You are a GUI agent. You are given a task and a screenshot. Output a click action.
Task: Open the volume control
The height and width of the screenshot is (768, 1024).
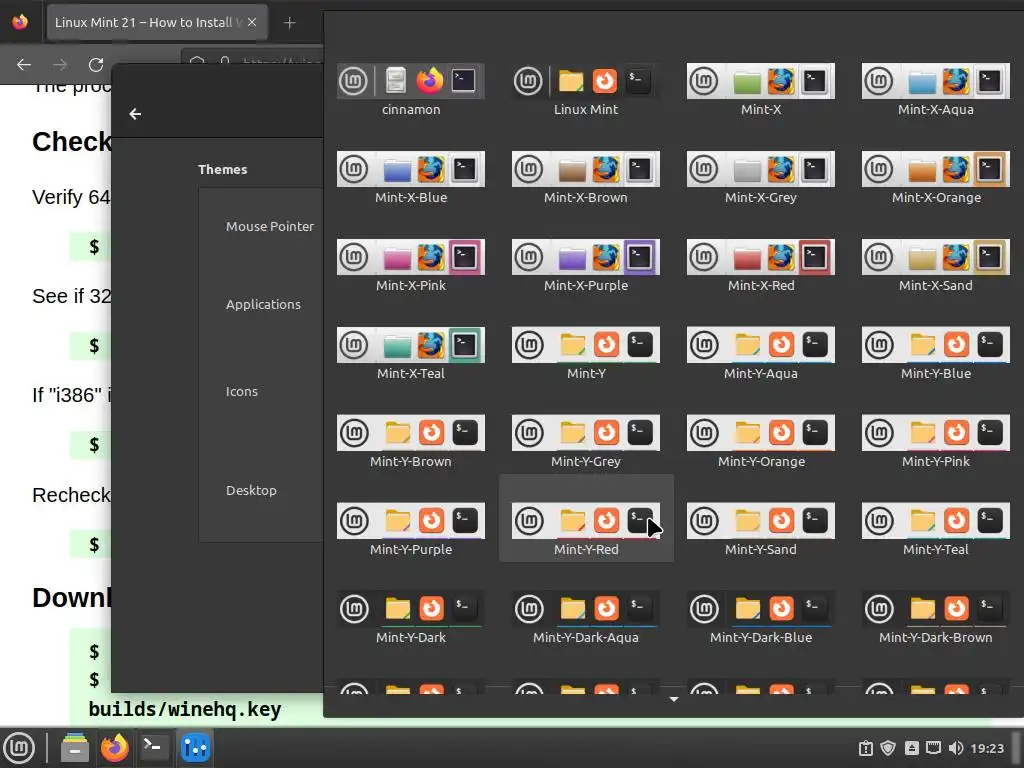956,748
